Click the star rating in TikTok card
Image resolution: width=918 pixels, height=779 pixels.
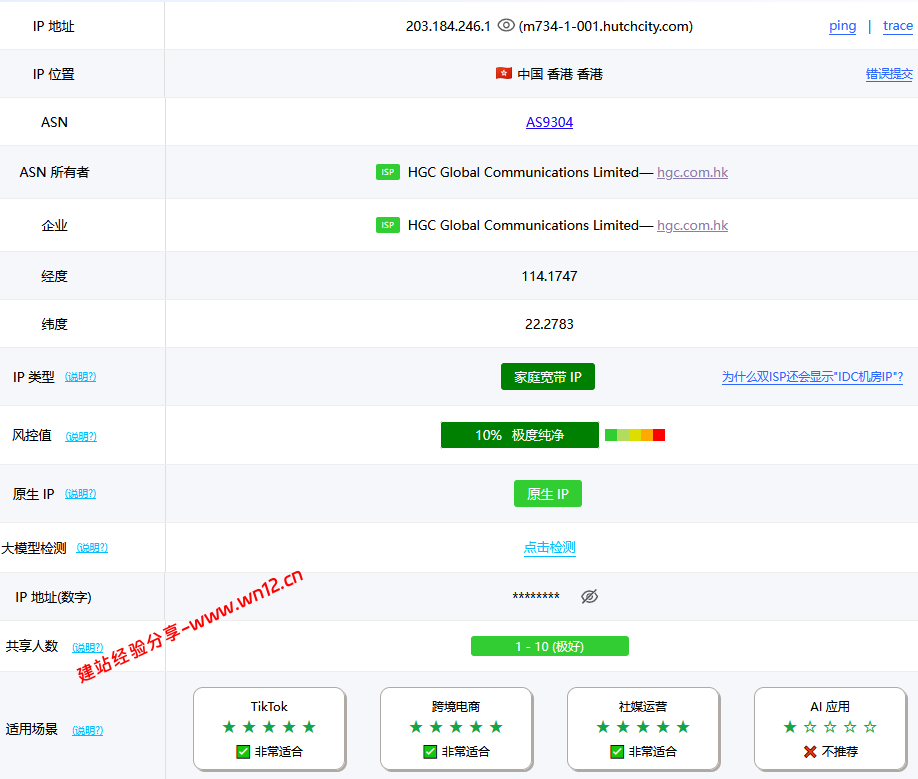[x=269, y=727]
